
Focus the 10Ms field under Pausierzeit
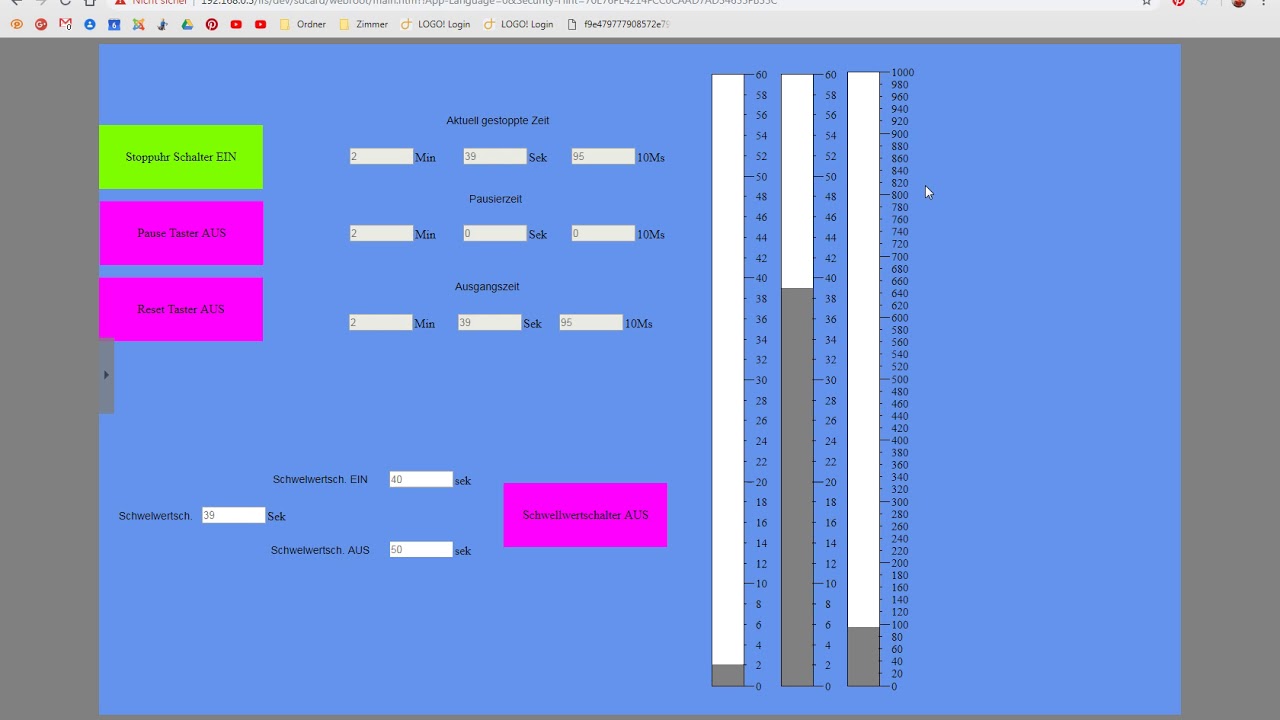pos(603,233)
